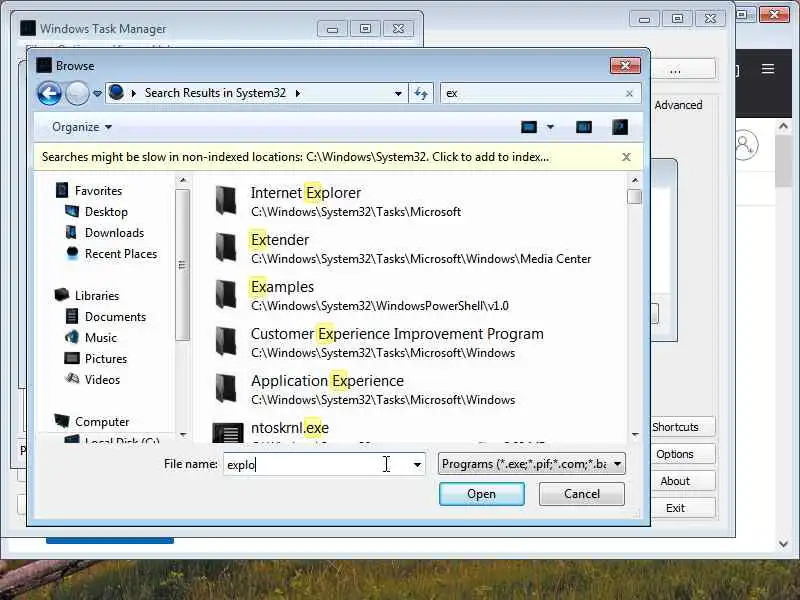Viewport: 800px width, 600px height.
Task: Click the Options button in background window
Action: (675, 454)
